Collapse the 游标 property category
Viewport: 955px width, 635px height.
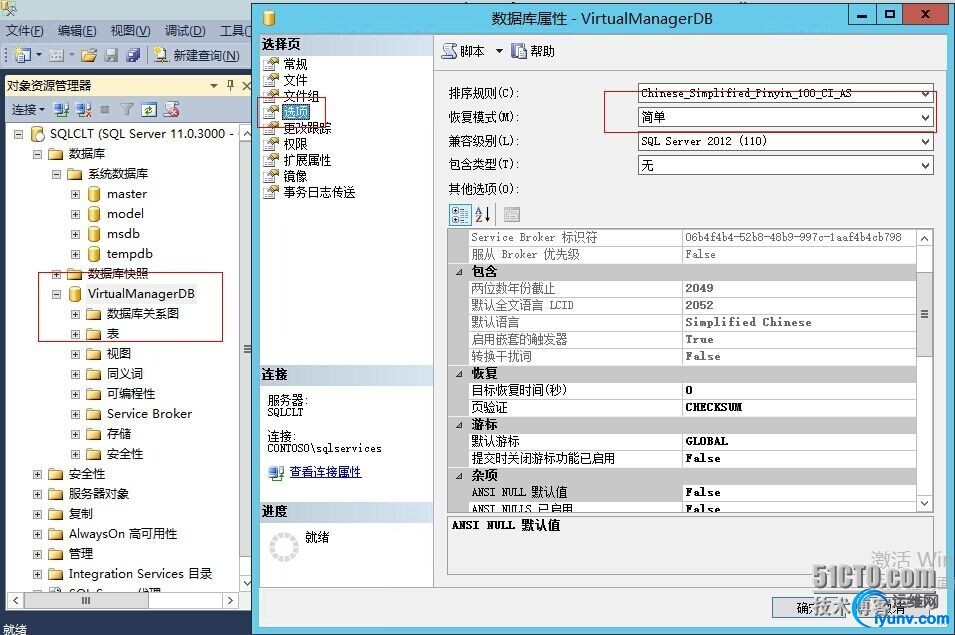[459, 425]
